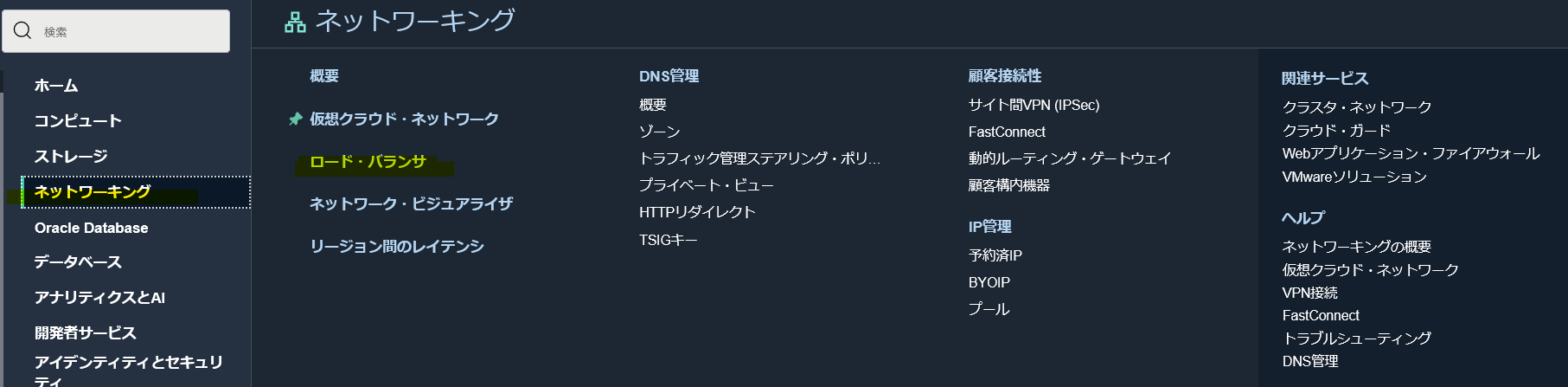Open ロード・バランサ link
The height and width of the screenshot is (387, 1568).
point(368,162)
